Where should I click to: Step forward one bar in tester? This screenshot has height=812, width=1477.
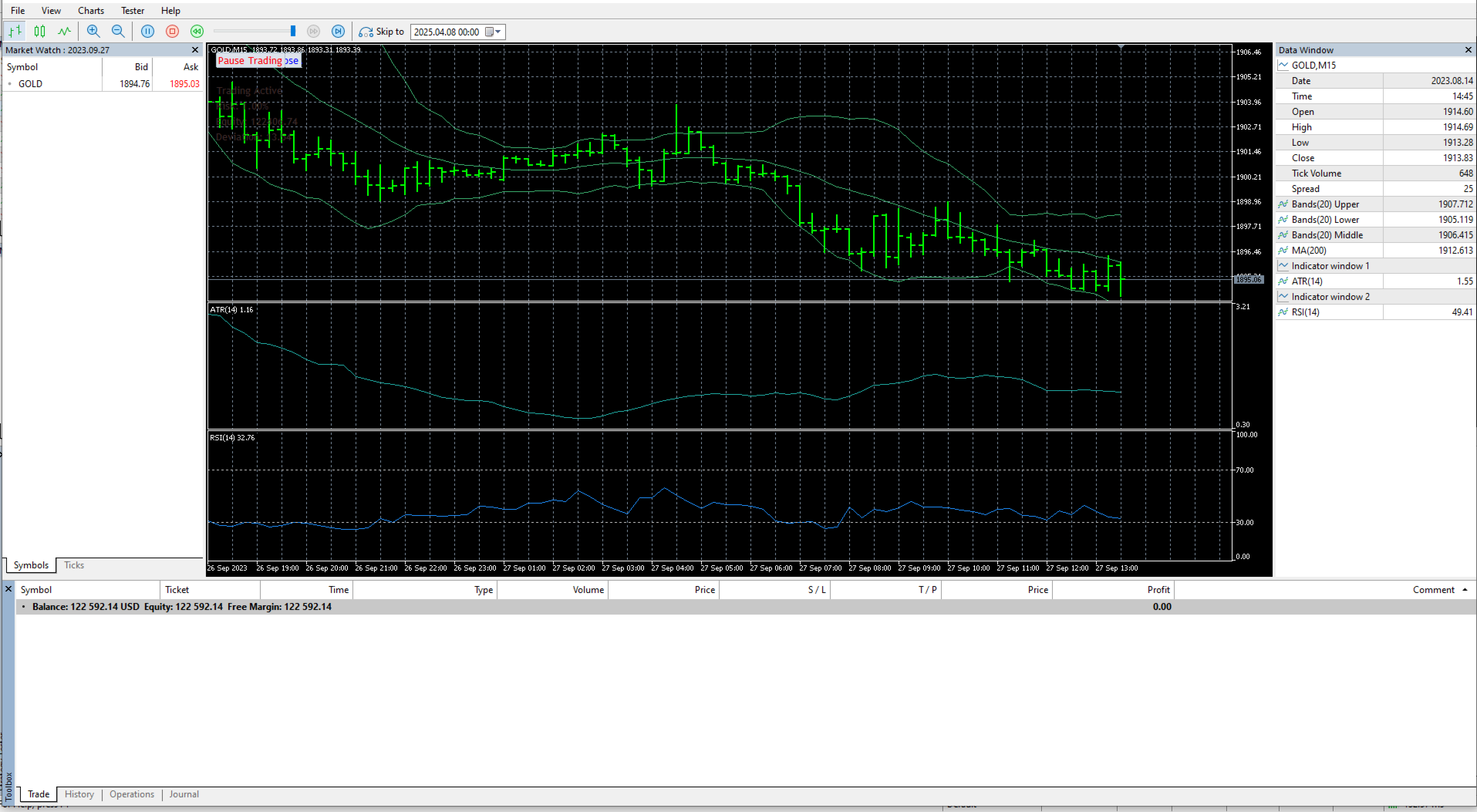click(x=338, y=32)
